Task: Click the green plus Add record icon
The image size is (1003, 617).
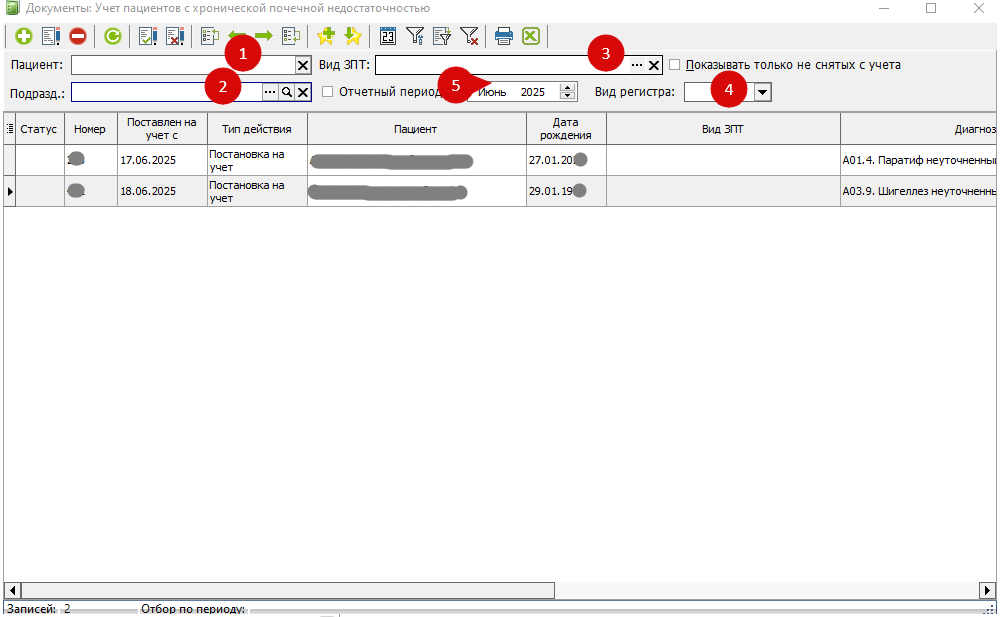Action: click(24, 36)
